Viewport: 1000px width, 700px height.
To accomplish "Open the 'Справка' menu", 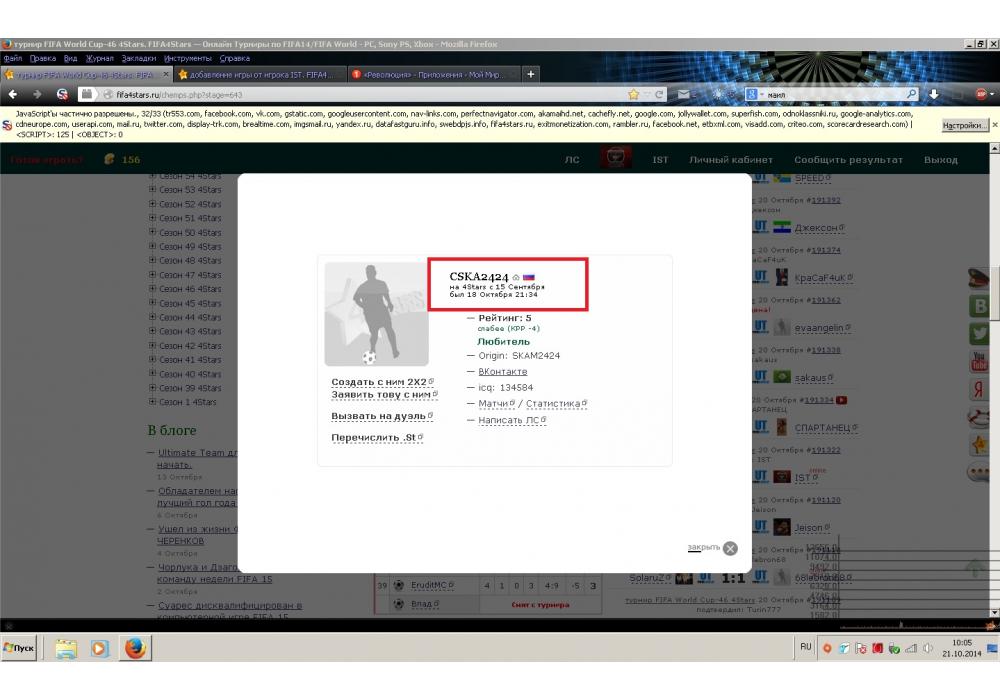I will [x=235, y=58].
